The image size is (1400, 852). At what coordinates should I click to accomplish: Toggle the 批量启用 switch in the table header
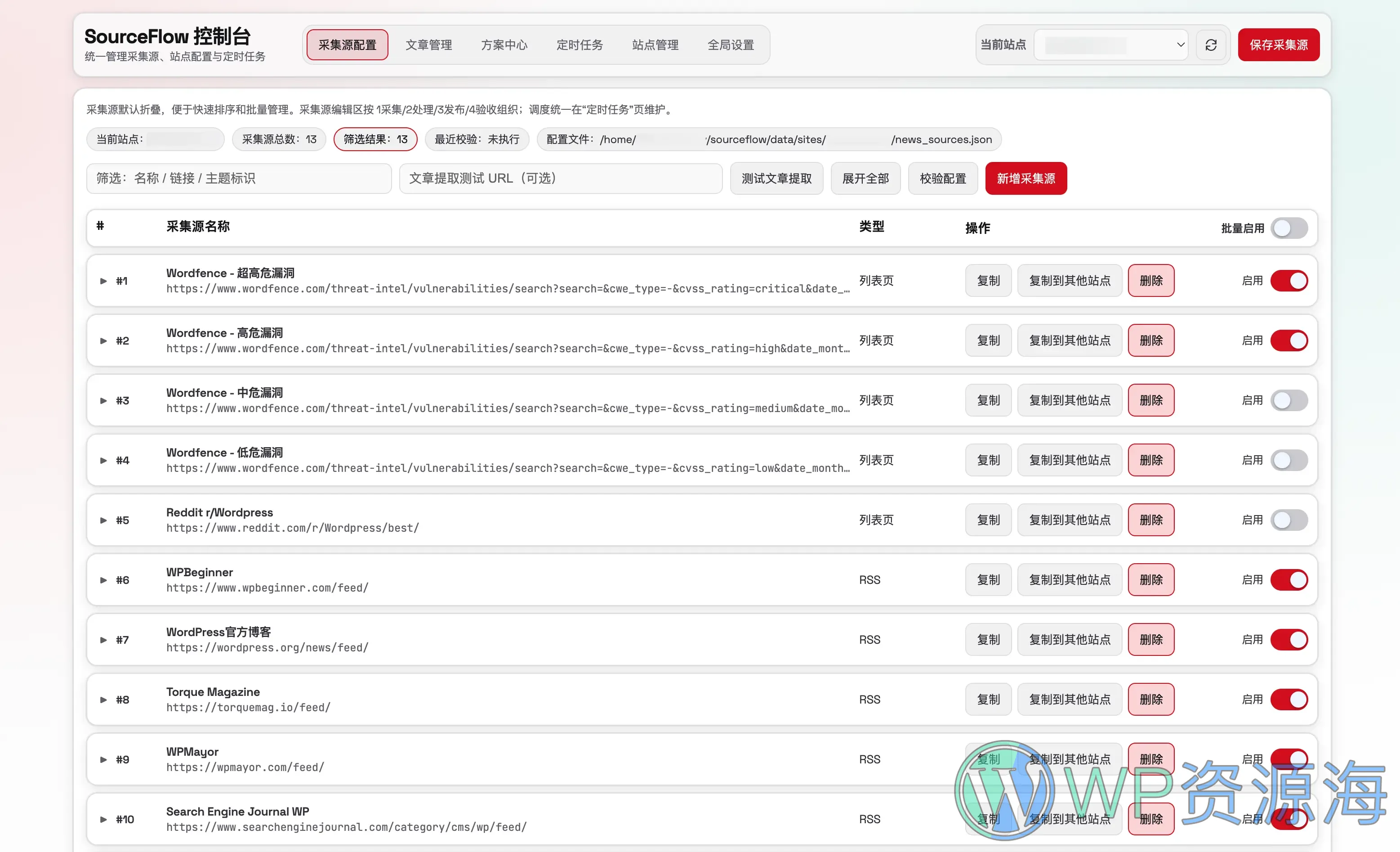(1289, 227)
